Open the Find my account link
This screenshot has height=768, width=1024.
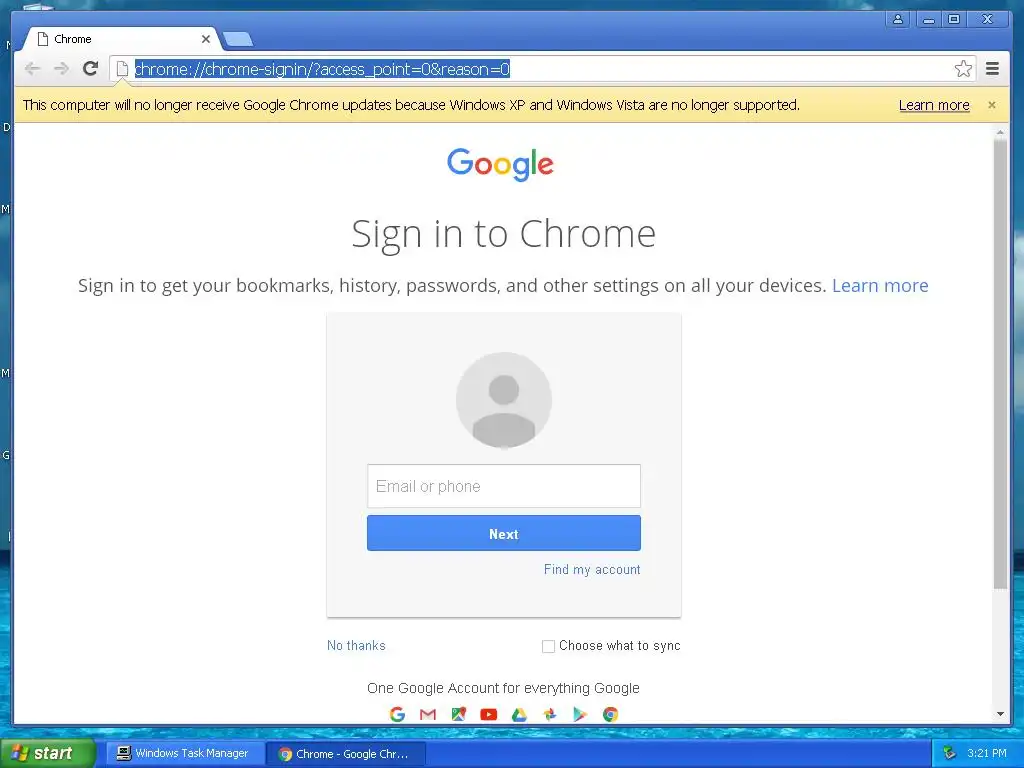click(592, 569)
